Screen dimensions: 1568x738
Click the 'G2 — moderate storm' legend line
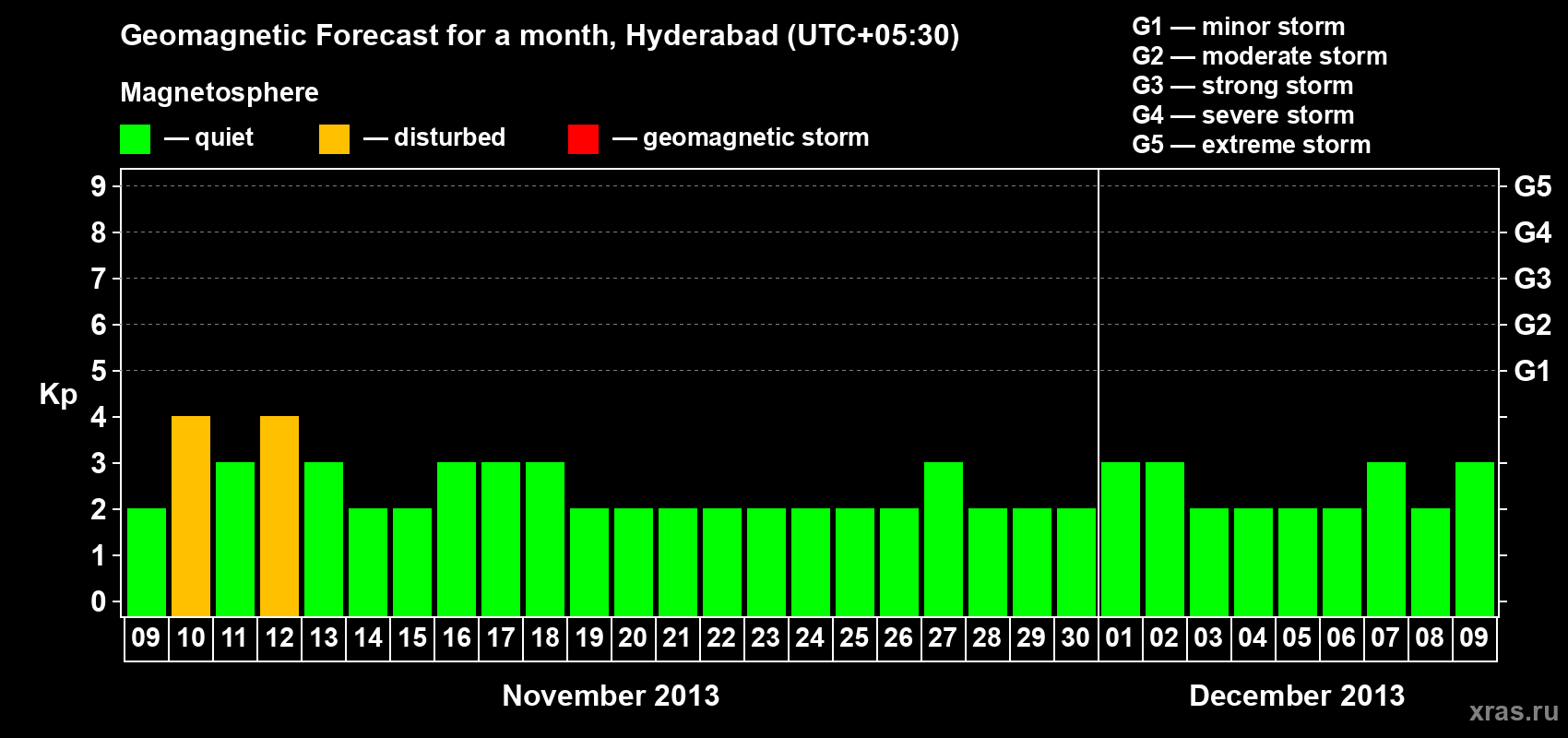pyautogui.click(x=1260, y=56)
